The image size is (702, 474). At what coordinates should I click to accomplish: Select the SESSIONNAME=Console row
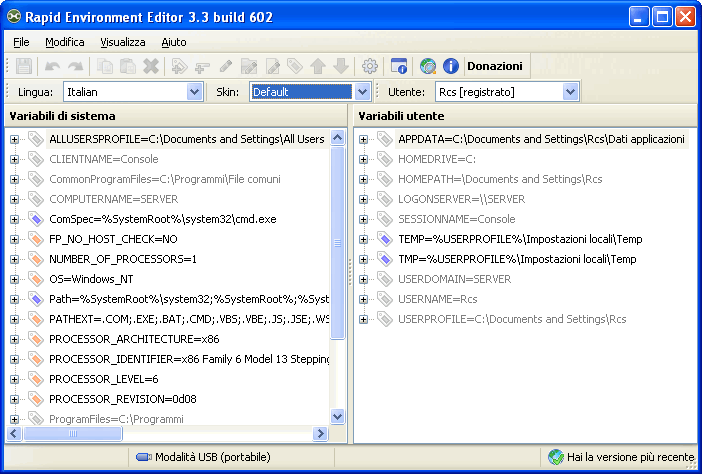(456, 219)
